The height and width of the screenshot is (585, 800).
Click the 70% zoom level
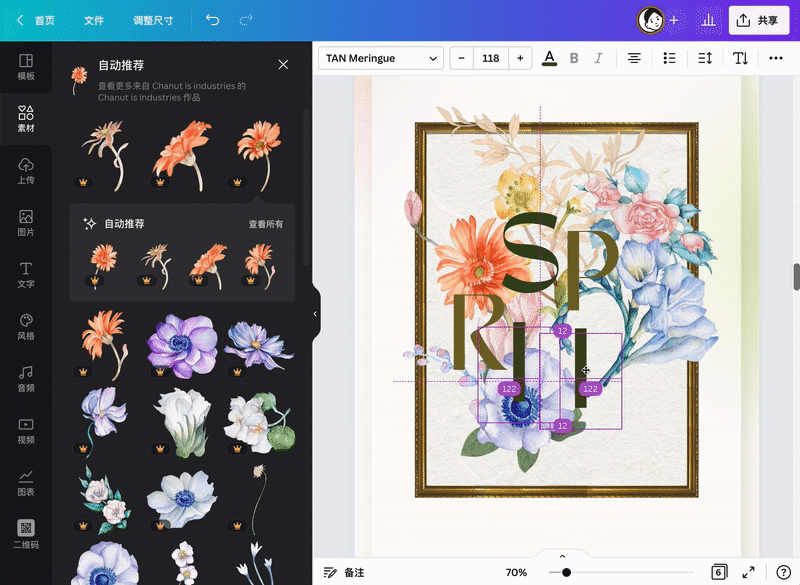pos(516,572)
